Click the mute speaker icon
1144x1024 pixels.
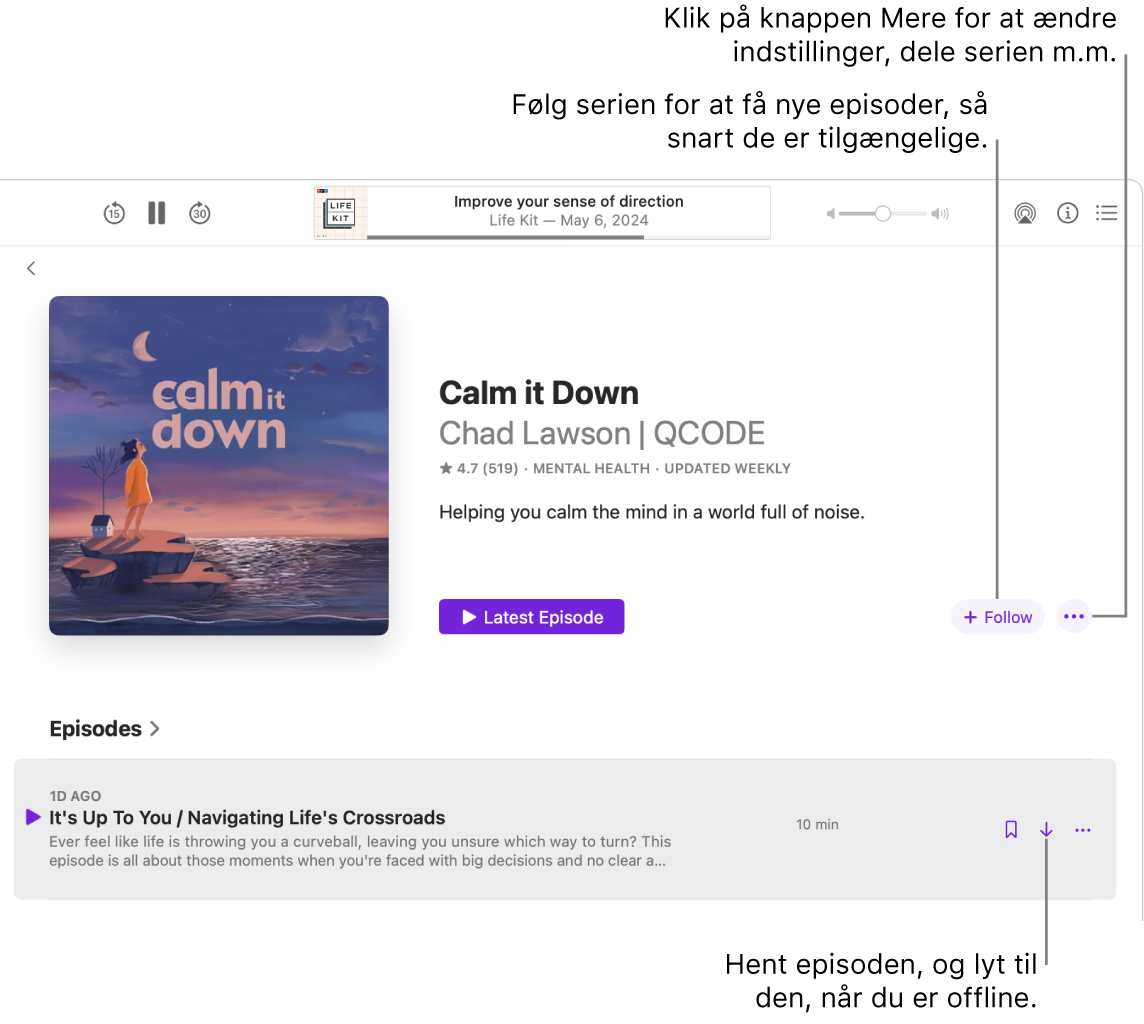tap(830, 213)
